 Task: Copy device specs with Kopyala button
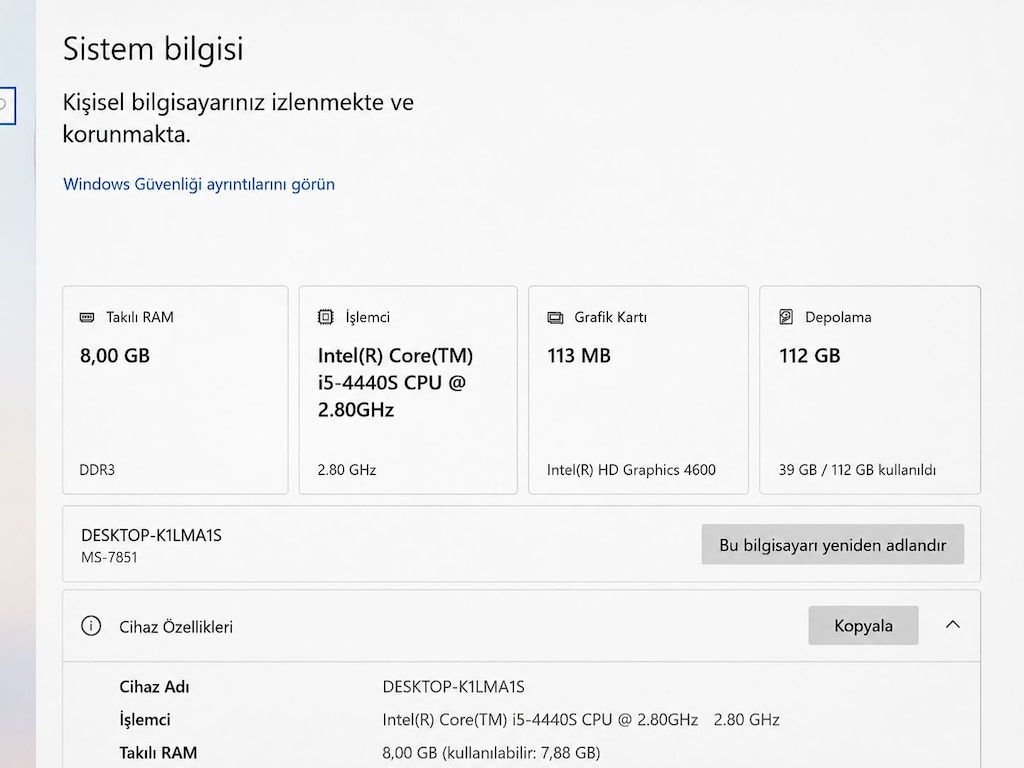[x=863, y=626]
